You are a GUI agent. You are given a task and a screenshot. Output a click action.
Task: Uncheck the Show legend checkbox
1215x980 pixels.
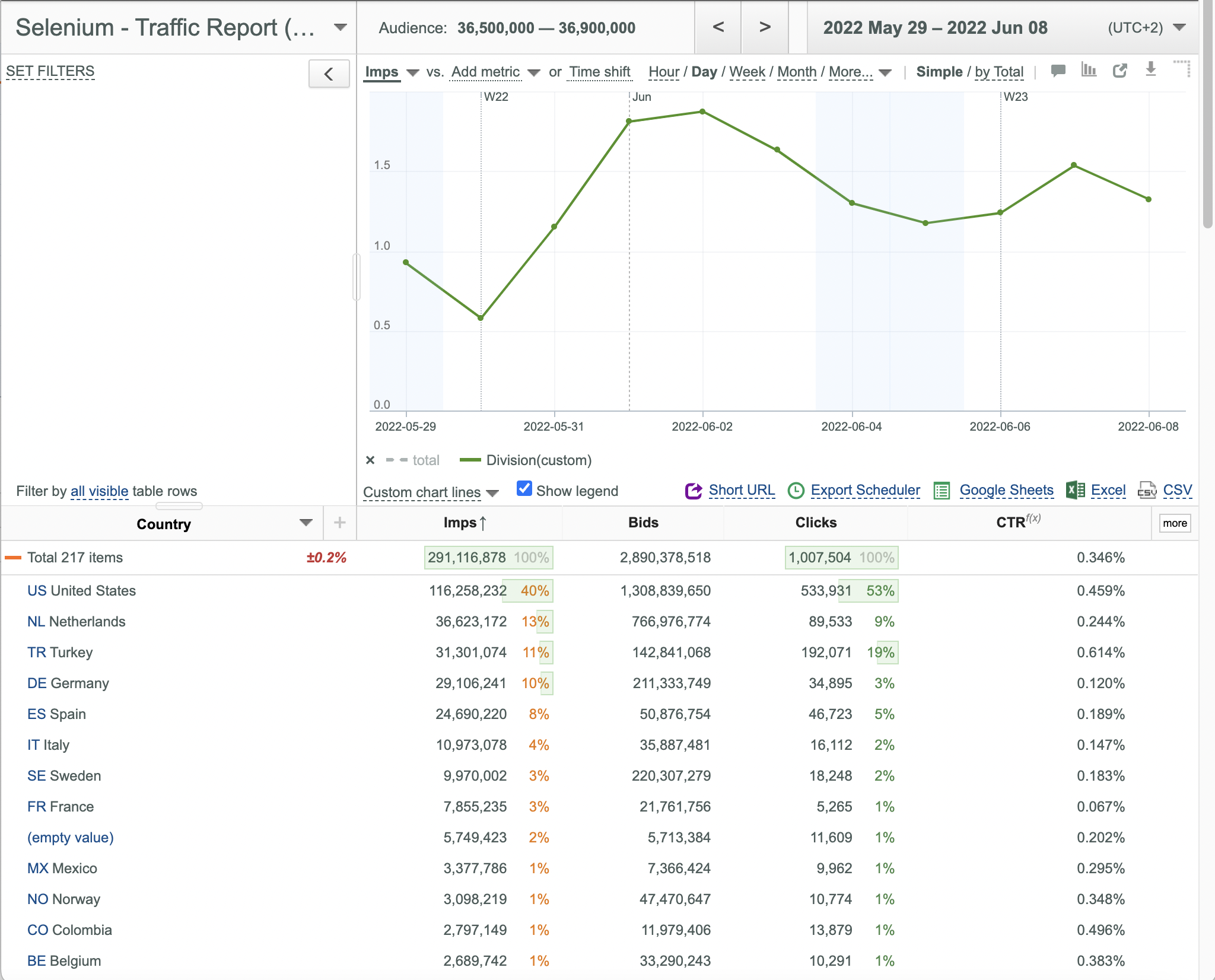524,489
